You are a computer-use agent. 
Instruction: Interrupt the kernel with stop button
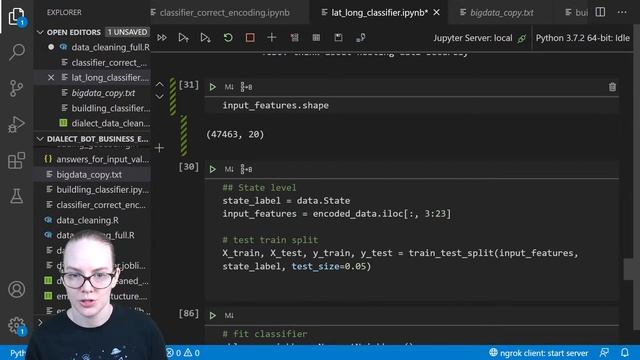250,38
